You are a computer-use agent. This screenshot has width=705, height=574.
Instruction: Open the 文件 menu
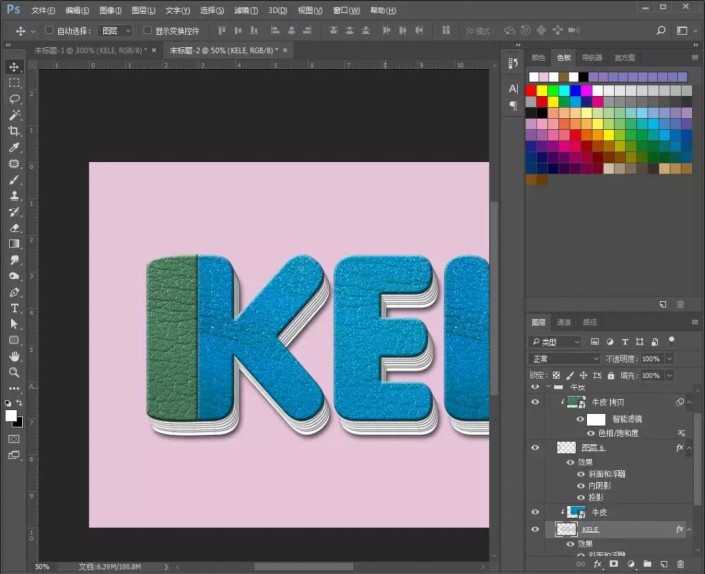pyautogui.click(x=42, y=9)
